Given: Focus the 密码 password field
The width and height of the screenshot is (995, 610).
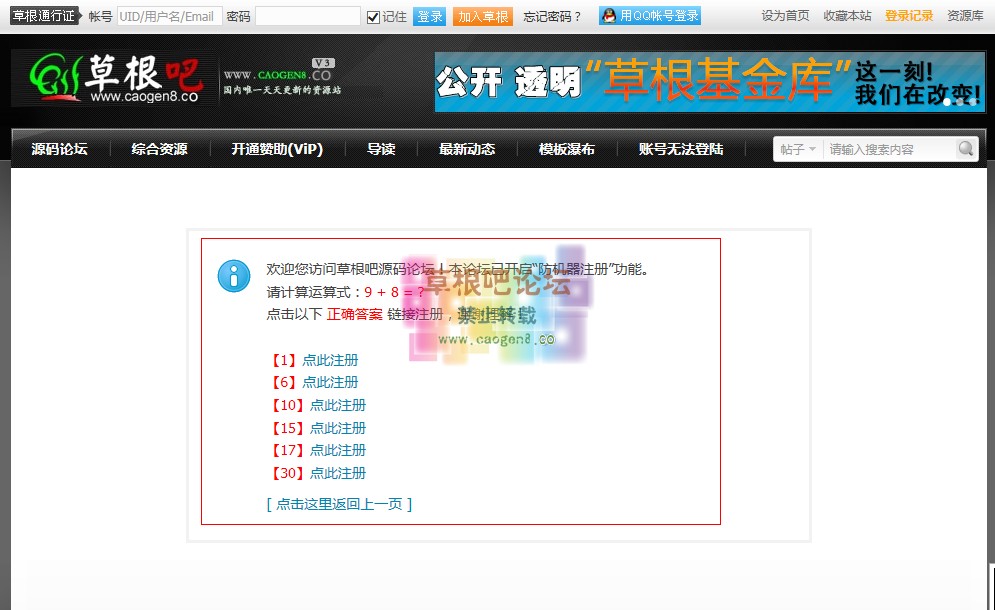Looking at the screenshot, I should 307,17.
